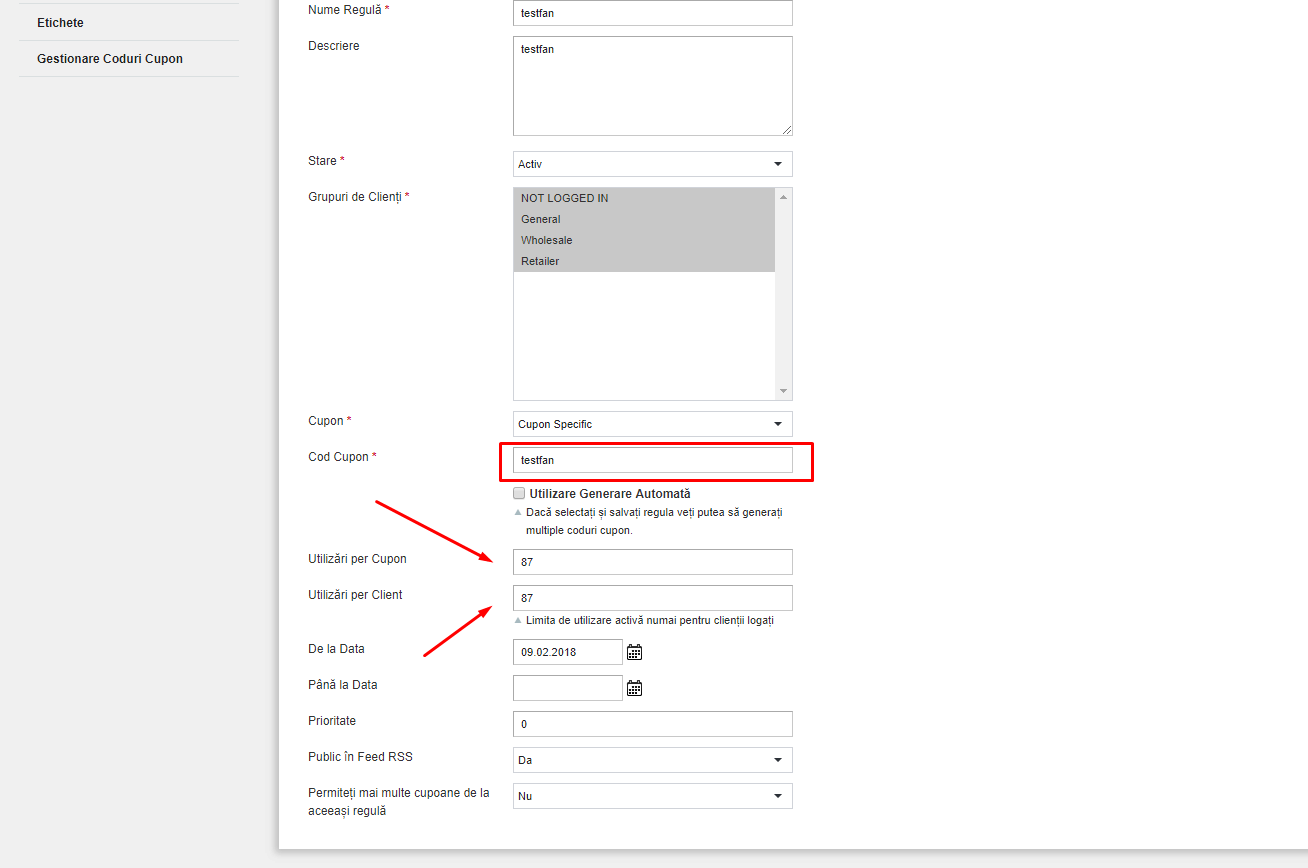
Task: Click customer groups list scroll-down arrow
Action: pyautogui.click(x=783, y=391)
